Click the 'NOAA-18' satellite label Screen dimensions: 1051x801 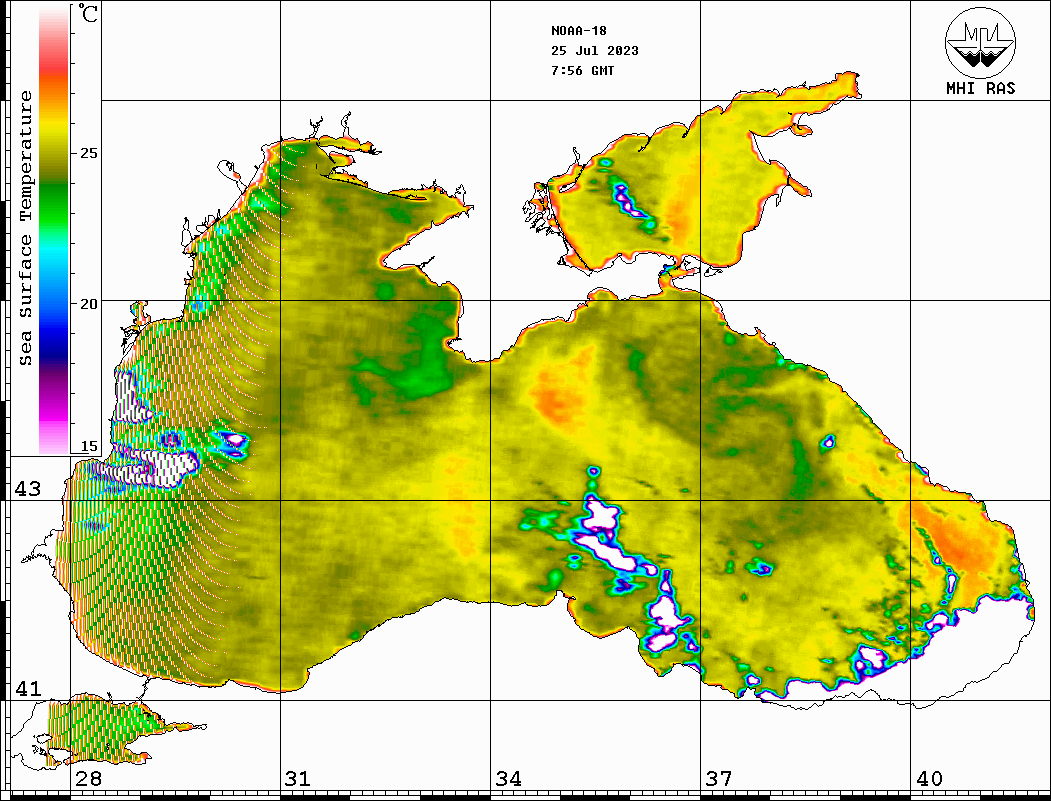tap(578, 31)
